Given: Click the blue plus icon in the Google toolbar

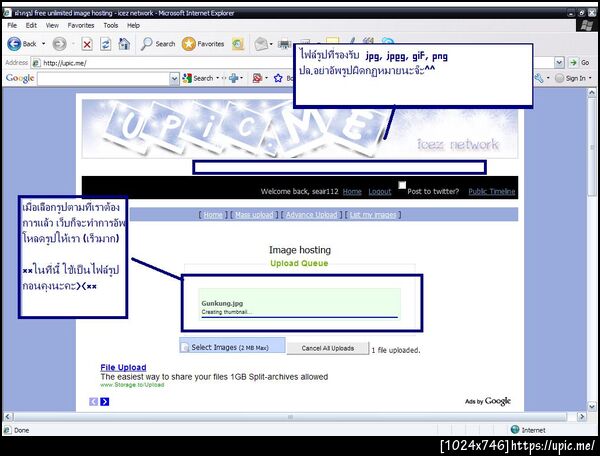Looking at the screenshot, I should (233, 78).
